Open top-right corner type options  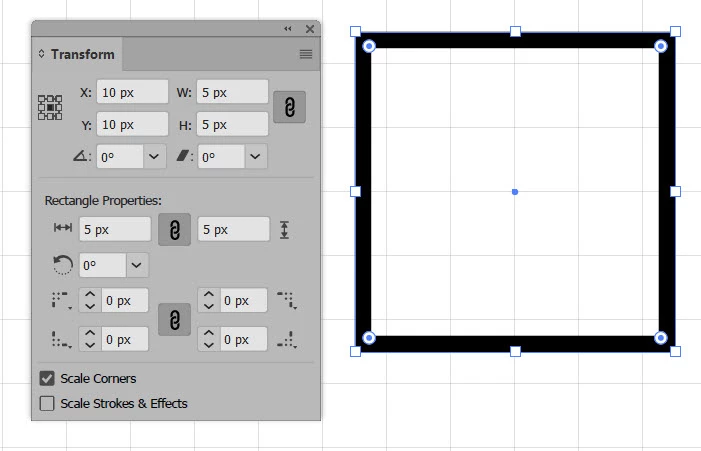coord(287,300)
